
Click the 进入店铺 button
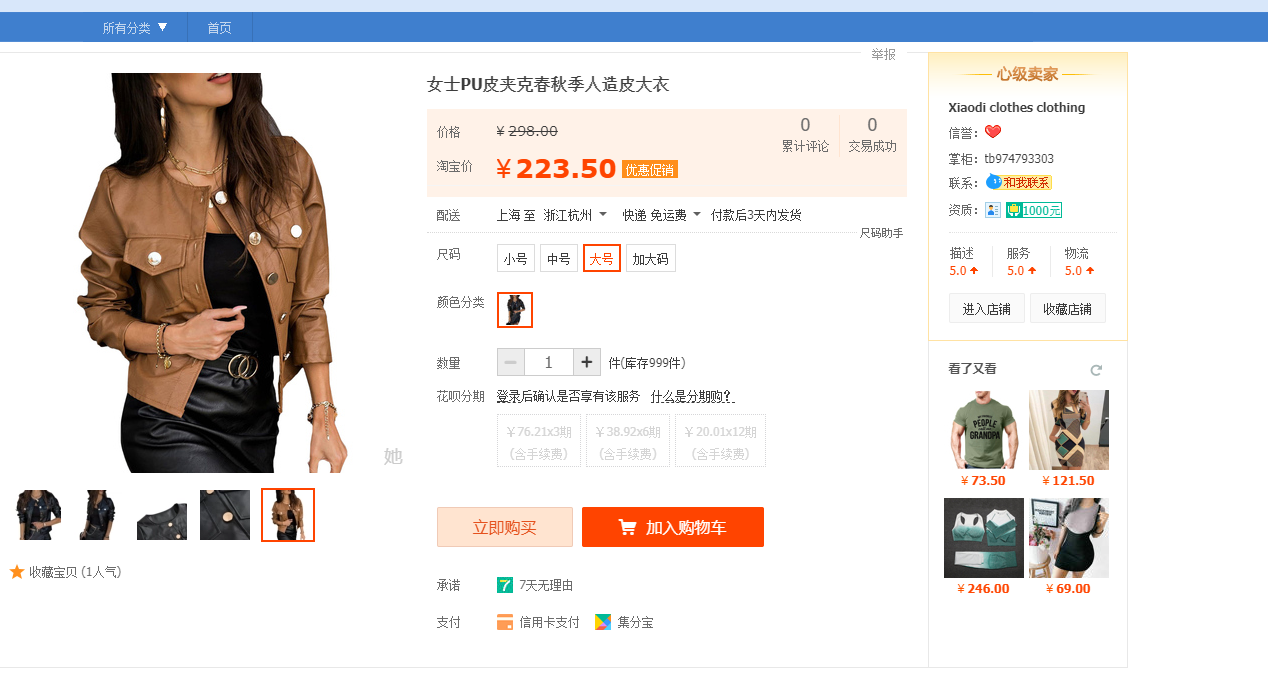pos(987,308)
